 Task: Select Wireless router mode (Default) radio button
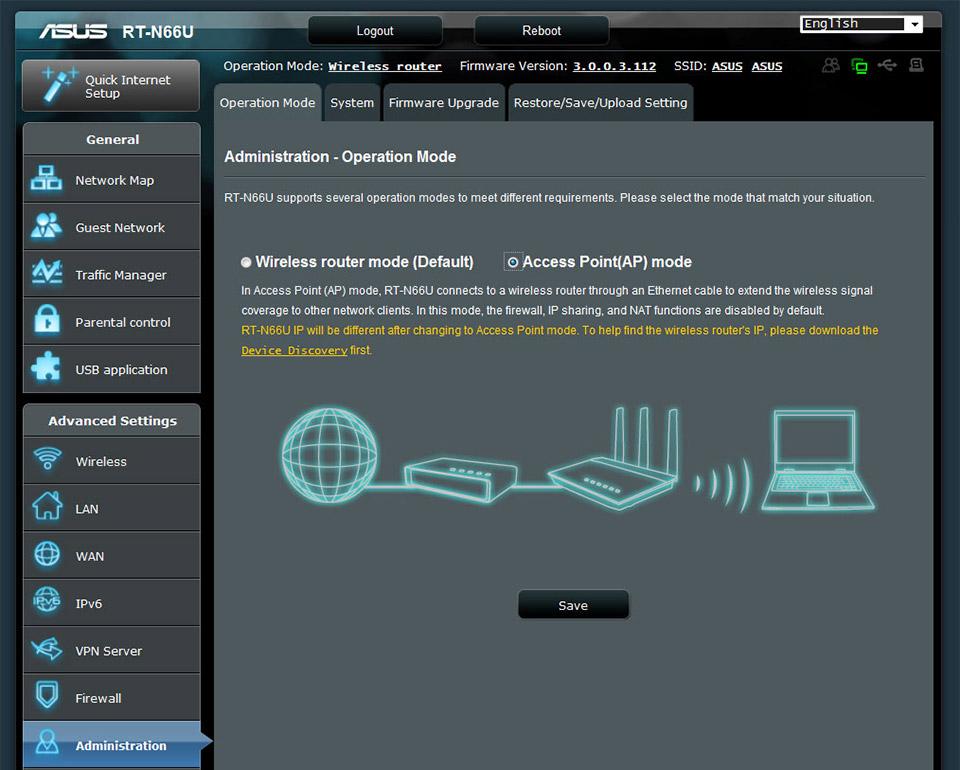[246, 263]
